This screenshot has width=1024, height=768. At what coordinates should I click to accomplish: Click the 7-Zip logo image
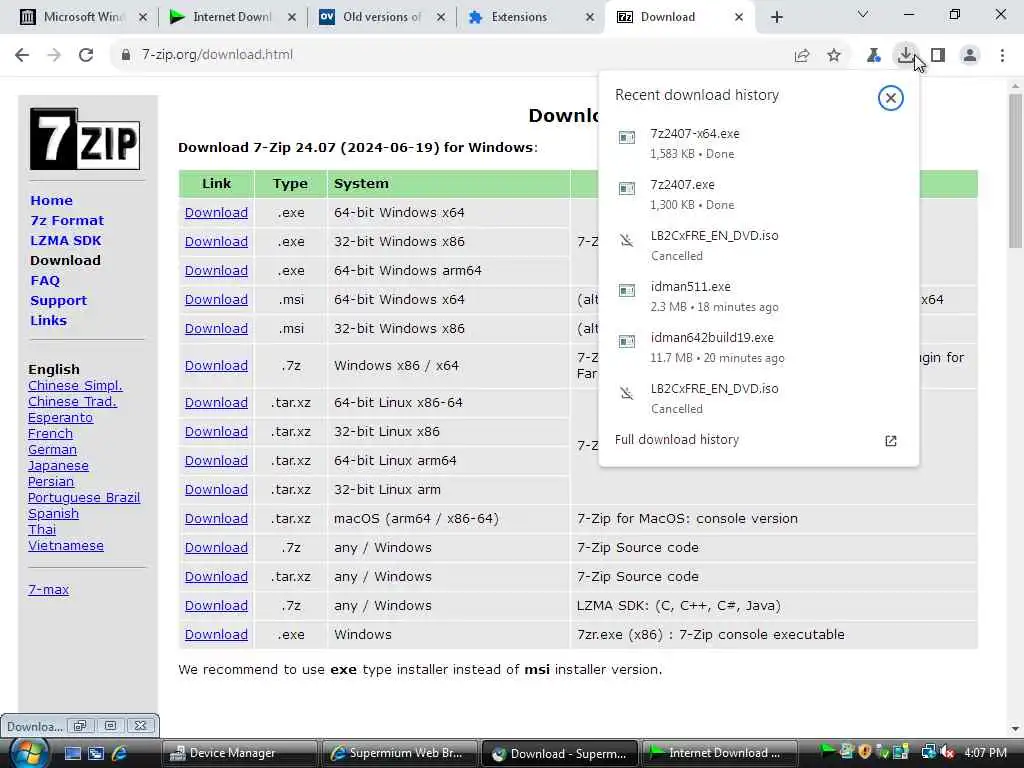[x=85, y=139]
